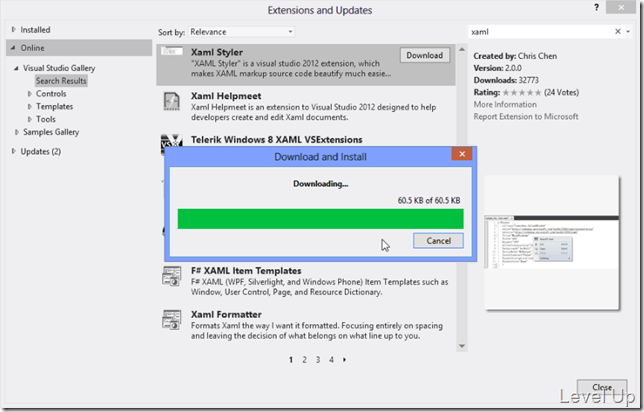Open the help question mark button

point(596,7)
